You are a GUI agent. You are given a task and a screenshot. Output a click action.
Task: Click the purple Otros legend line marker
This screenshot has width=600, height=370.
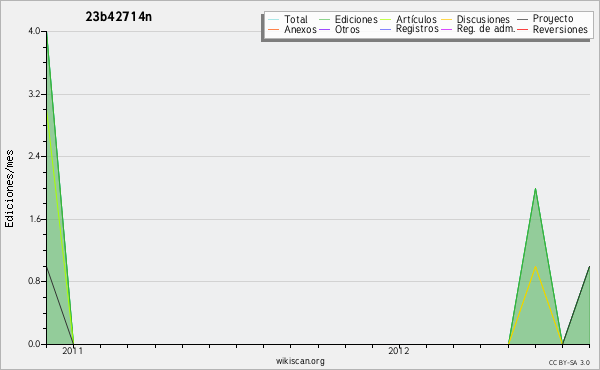pyautogui.click(x=324, y=29)
